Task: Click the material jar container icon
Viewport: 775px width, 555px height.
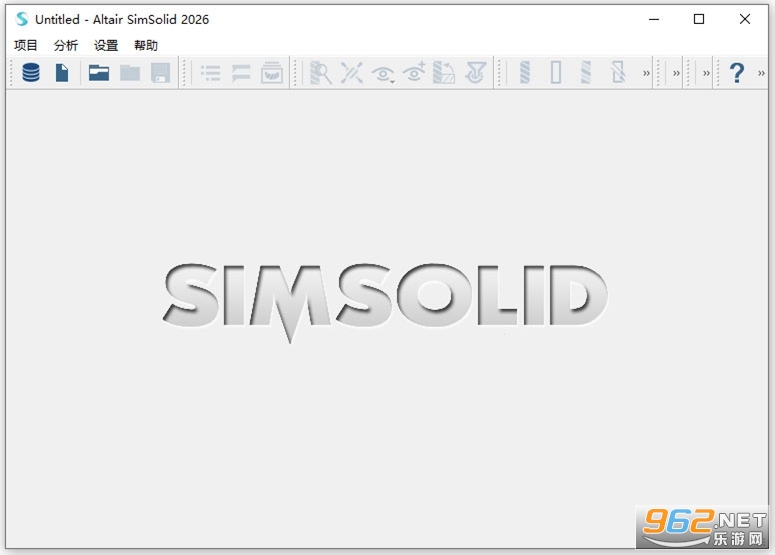Action: coord(272,73)
